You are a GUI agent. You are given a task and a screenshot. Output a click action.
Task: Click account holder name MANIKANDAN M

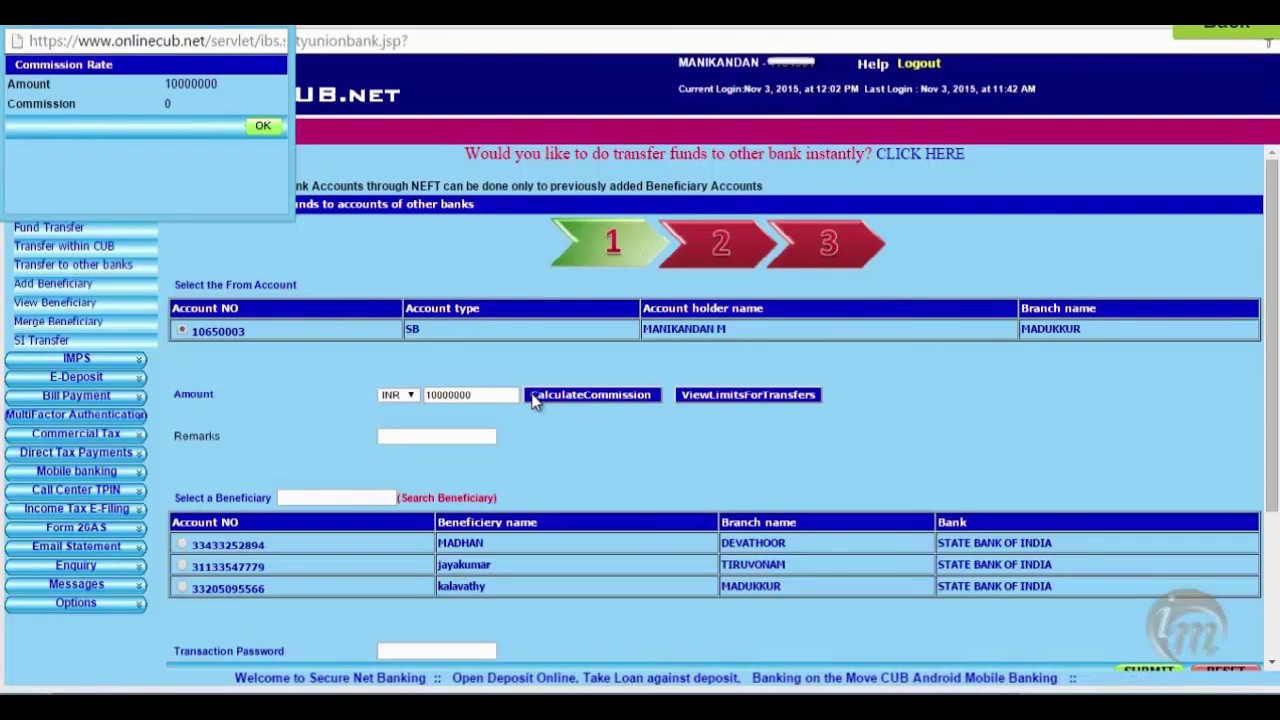tap(684, 329)
